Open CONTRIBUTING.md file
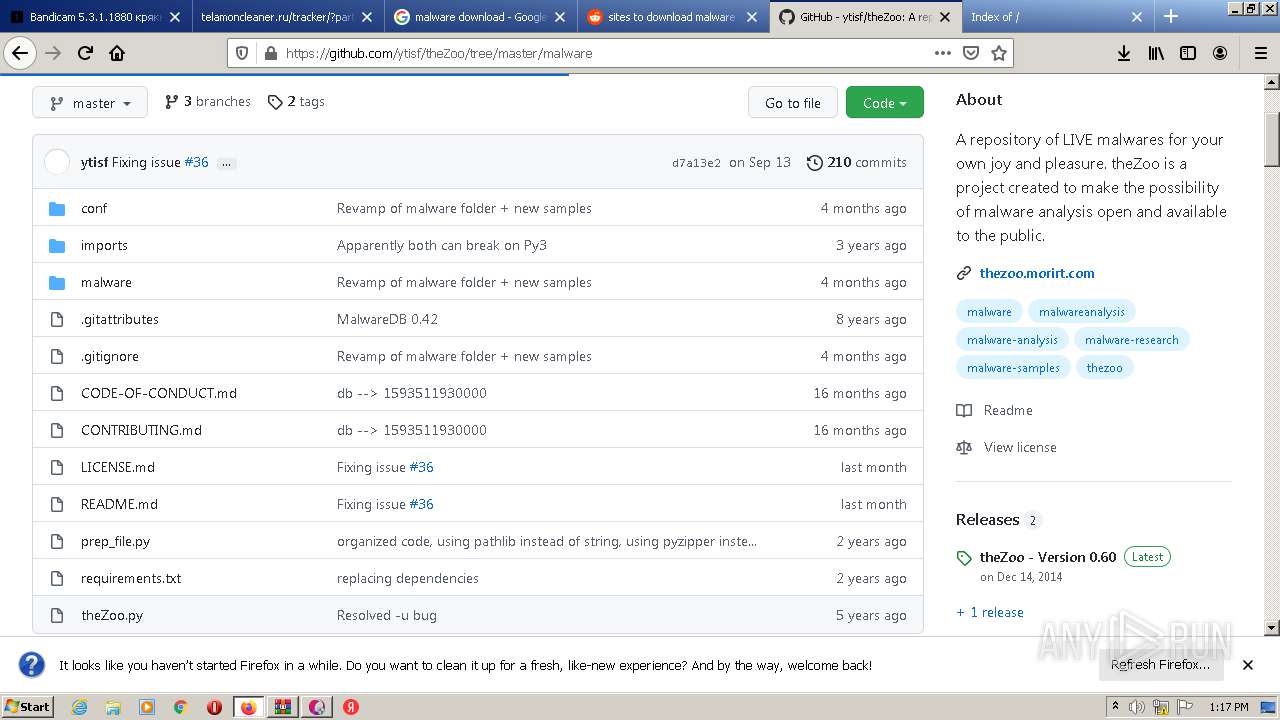This screenshot has width=1280, height=720. point(141,430)
